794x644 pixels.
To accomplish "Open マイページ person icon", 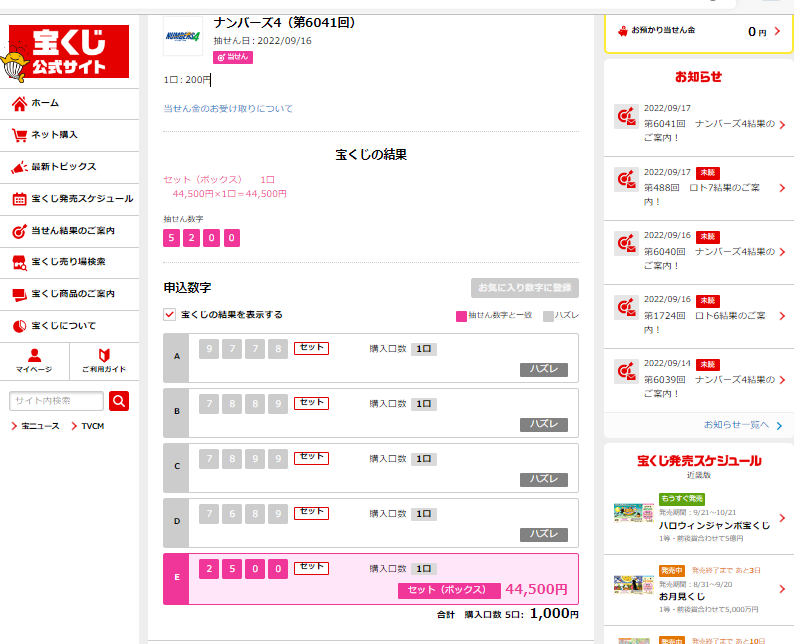I will [34, 355].
